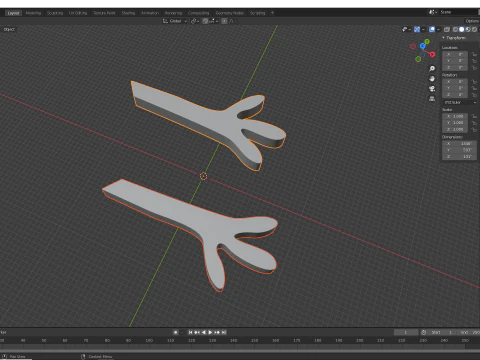Toggle X-ray view mode
Screen dimensions: 480x360
point(447,30)
